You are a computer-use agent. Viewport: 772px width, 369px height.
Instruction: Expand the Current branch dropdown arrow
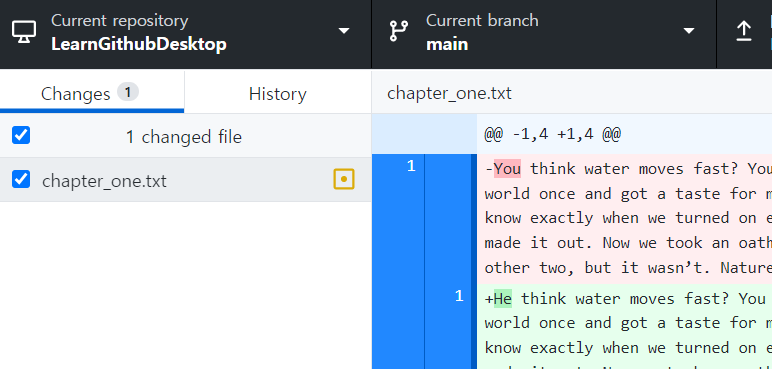tap(689, 31)
